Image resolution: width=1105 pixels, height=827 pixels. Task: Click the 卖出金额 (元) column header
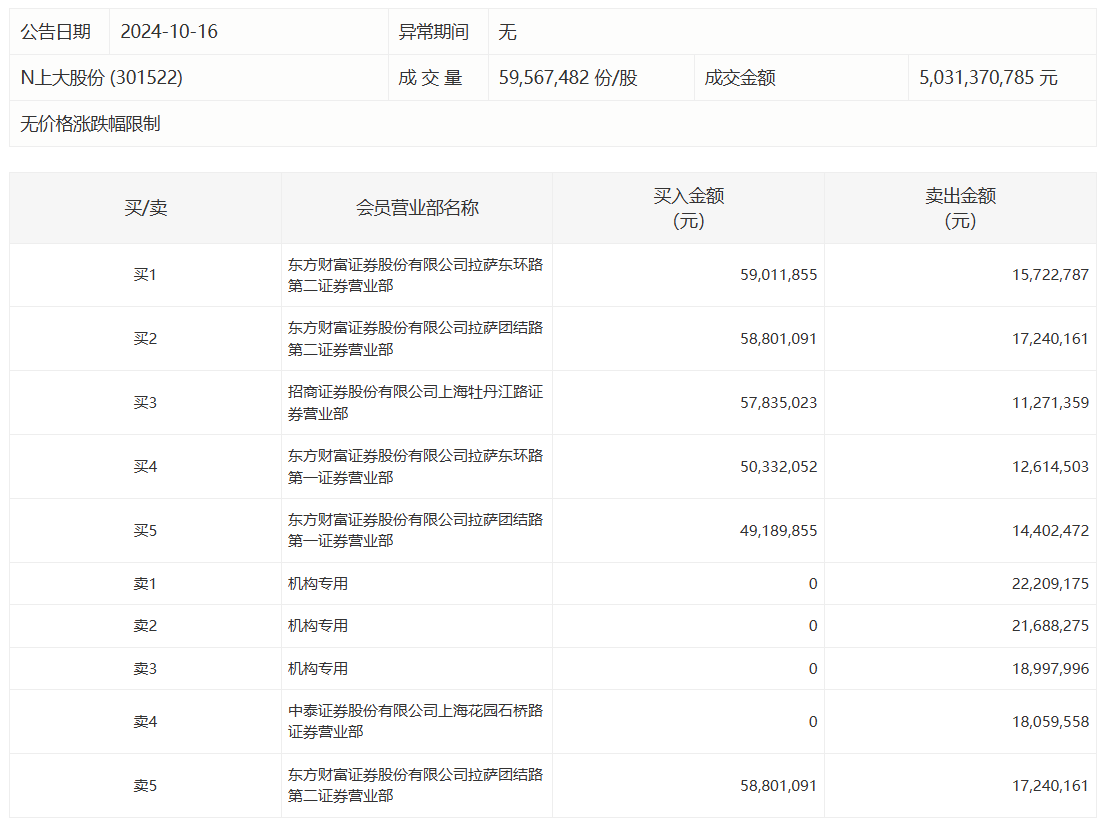(x=960, y=208)
